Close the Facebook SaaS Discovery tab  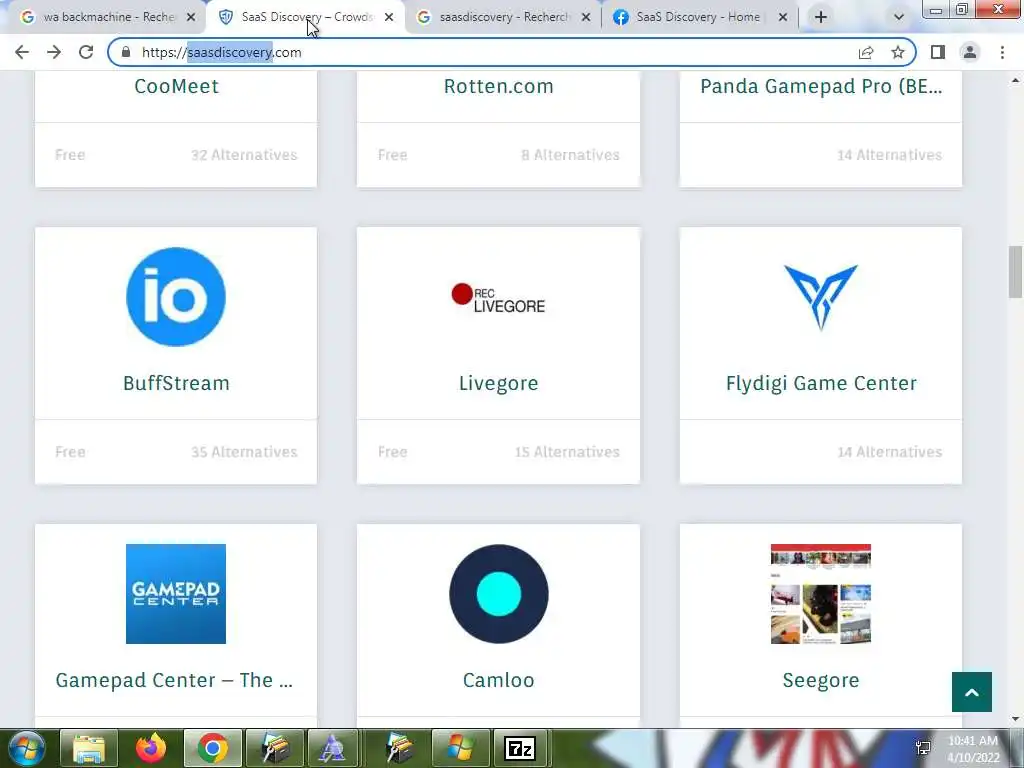pyautogui.click(x=783, y=18)
